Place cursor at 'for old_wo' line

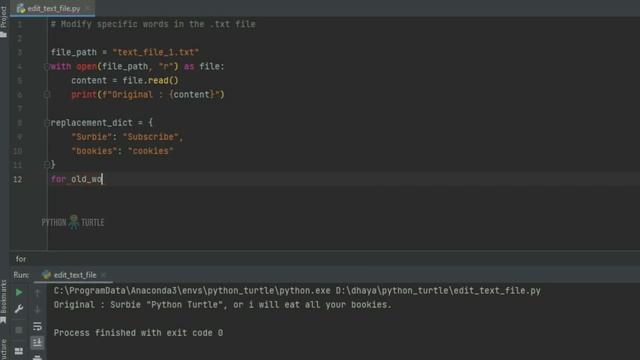pyautogui.click(x=77, y=179)
